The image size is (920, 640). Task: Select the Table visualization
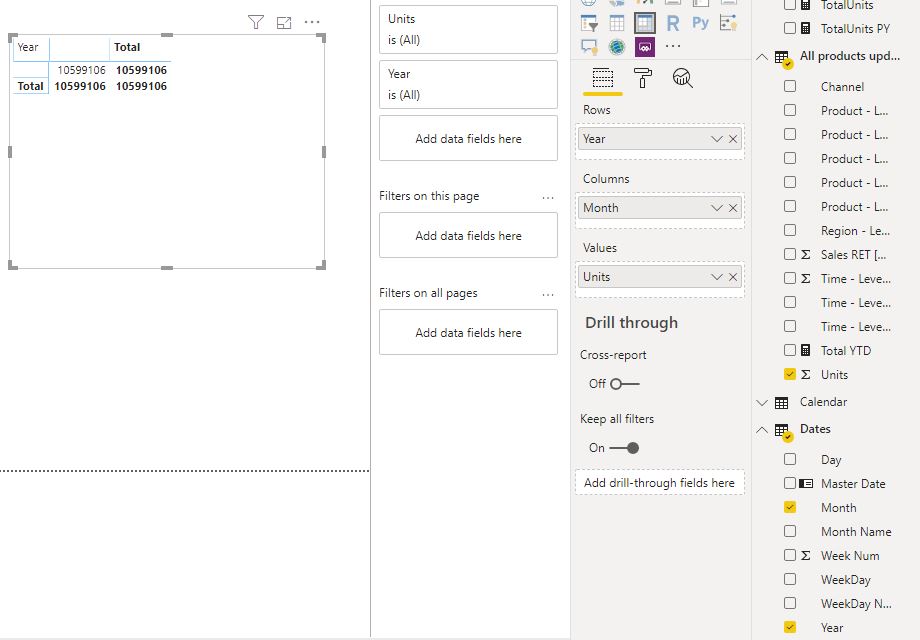[x=617, y=23]
